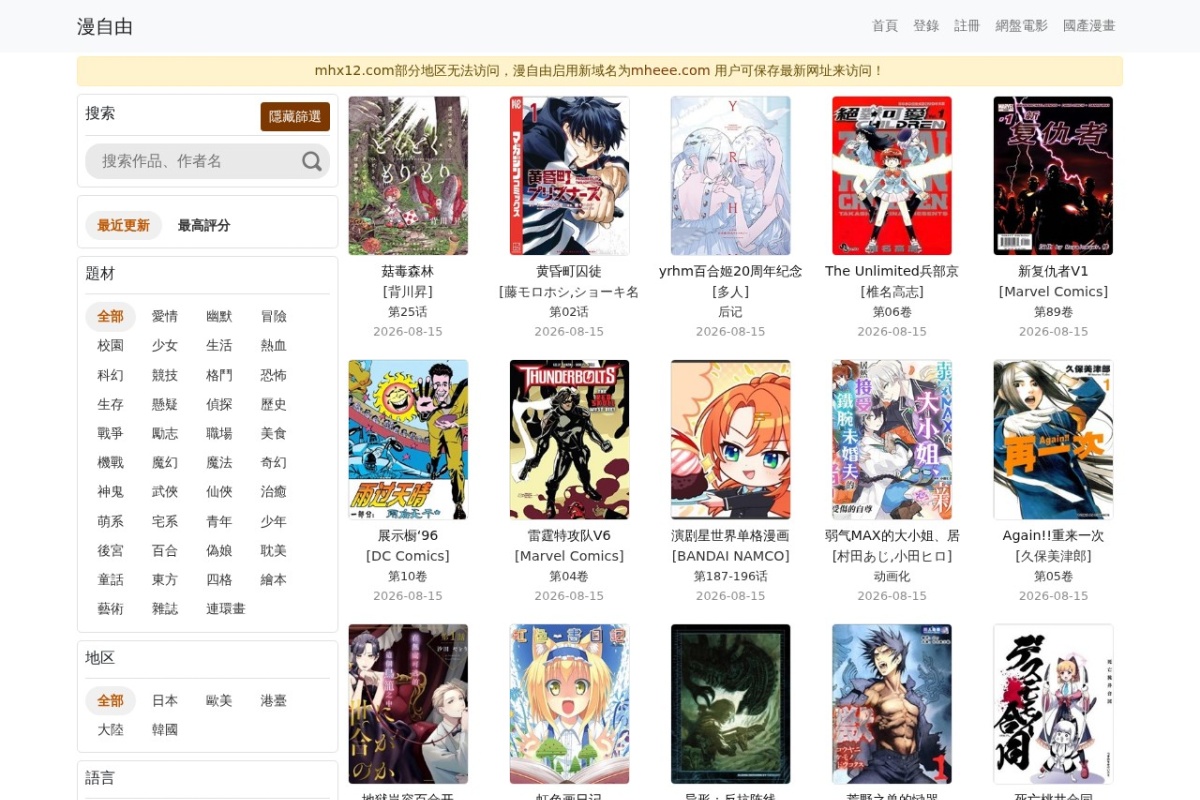The height and width of the screenshot is (800, 1200).
Task: Select the 熱血 genre filter
Action: tap(274, 345)
